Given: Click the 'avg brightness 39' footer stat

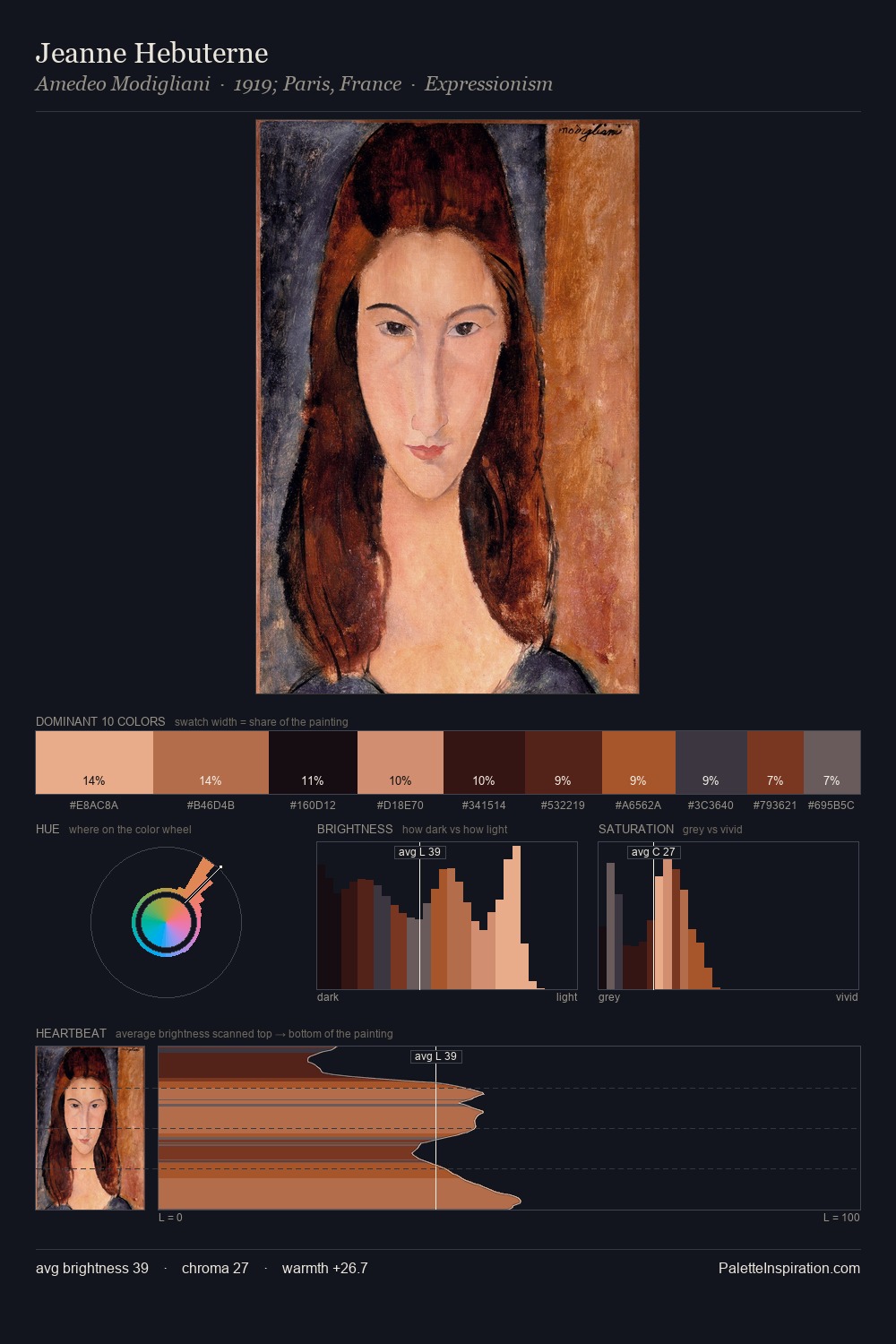Looking at the screenshot, I should coord(92,1268).
